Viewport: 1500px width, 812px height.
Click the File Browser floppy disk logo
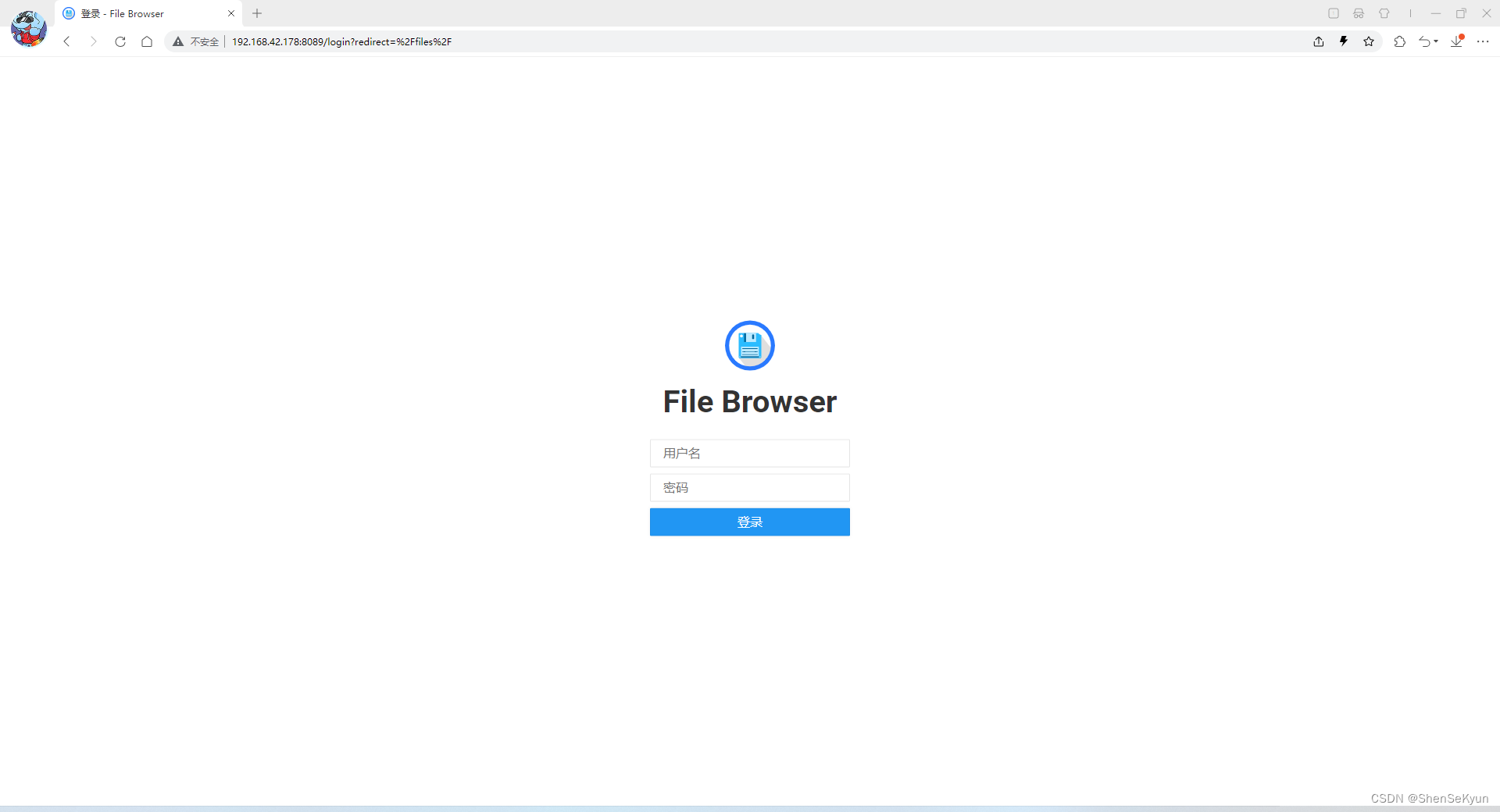coord(749,345)
